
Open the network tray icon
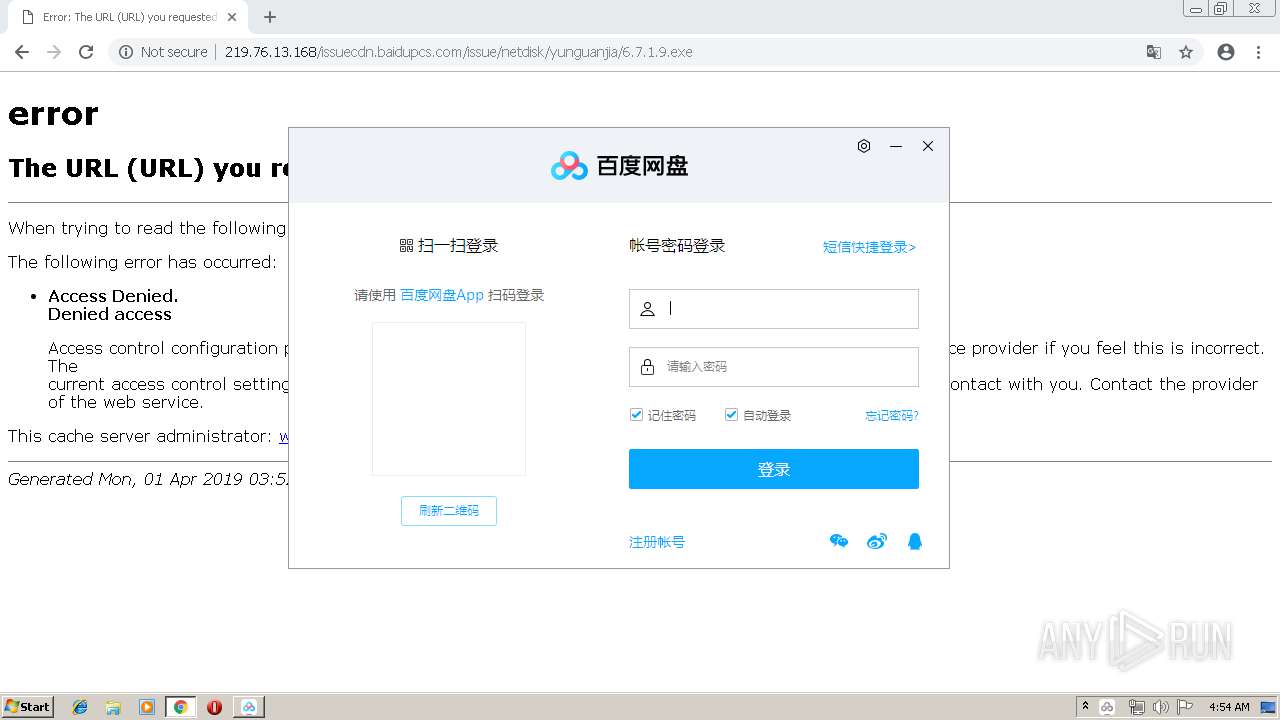[x=1136, y=707]
